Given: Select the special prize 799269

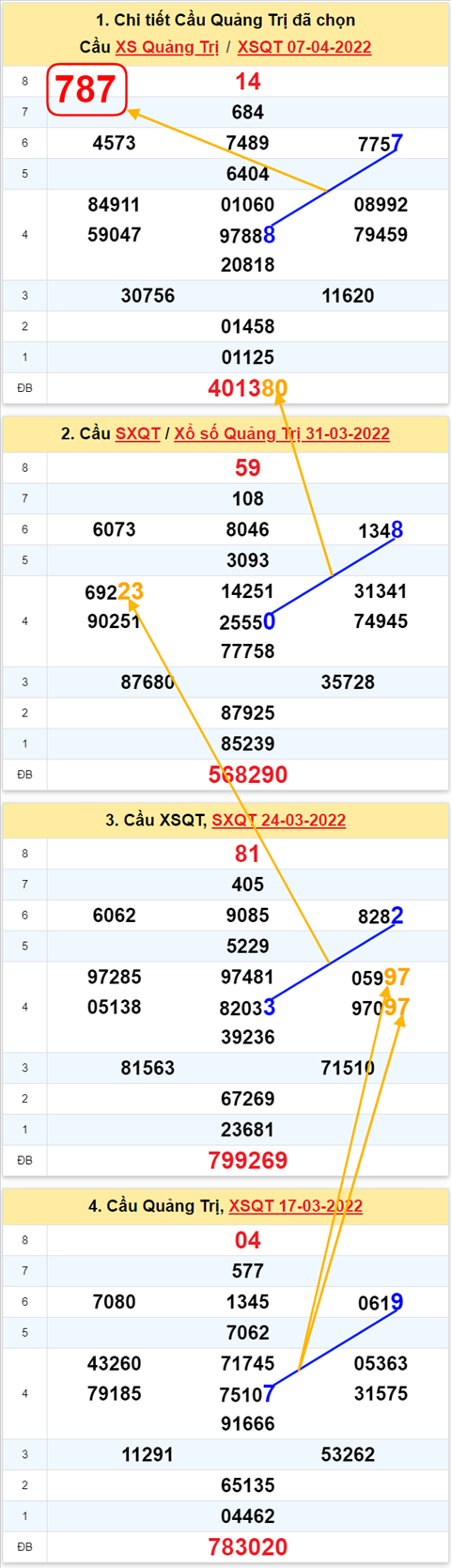Looking at the screenshot, I should pos(248,1161).
